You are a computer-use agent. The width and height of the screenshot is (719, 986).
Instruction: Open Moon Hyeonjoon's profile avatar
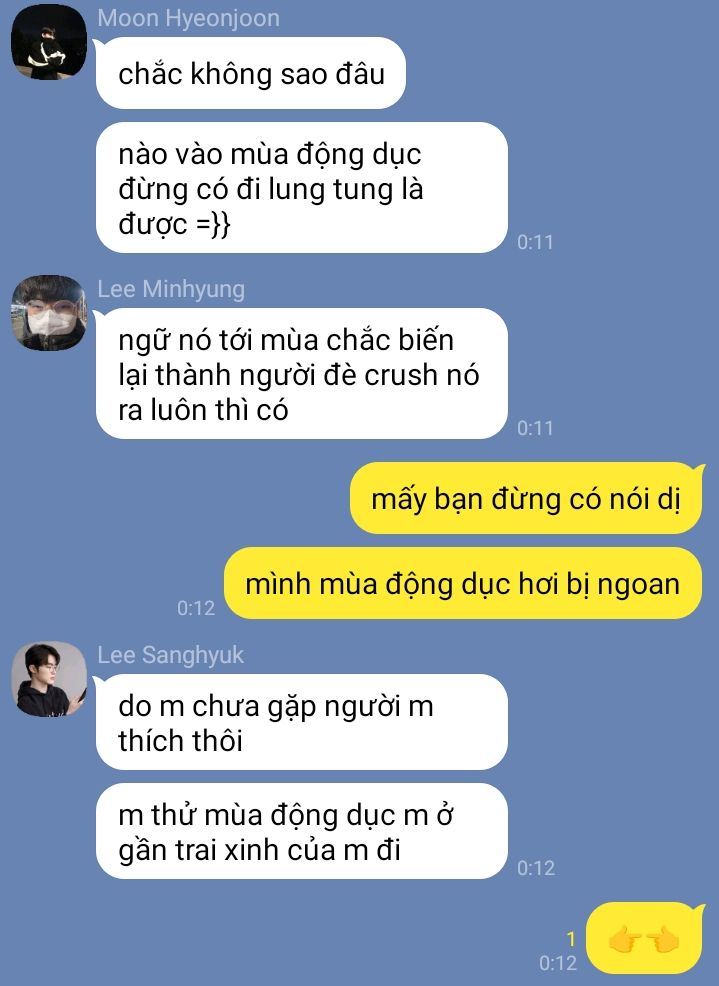point(49,42)
